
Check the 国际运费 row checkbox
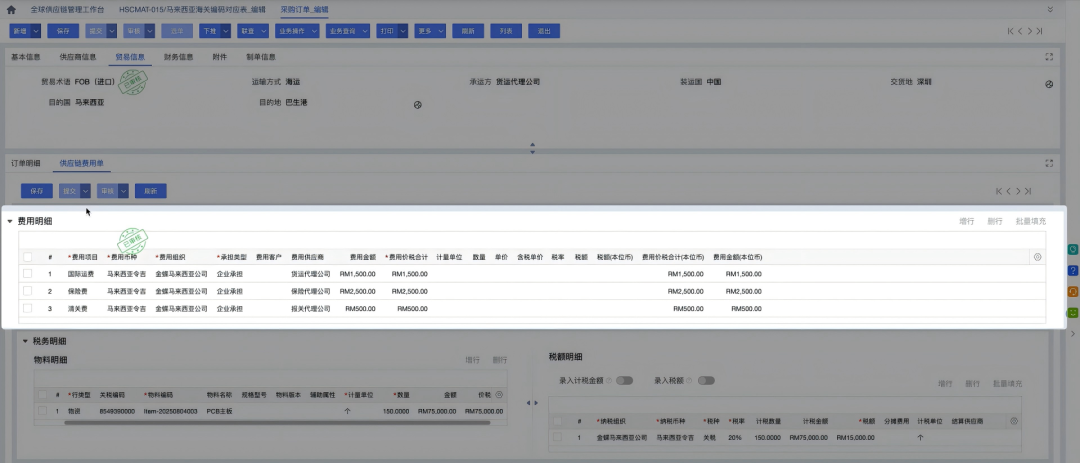click(27, 273)
